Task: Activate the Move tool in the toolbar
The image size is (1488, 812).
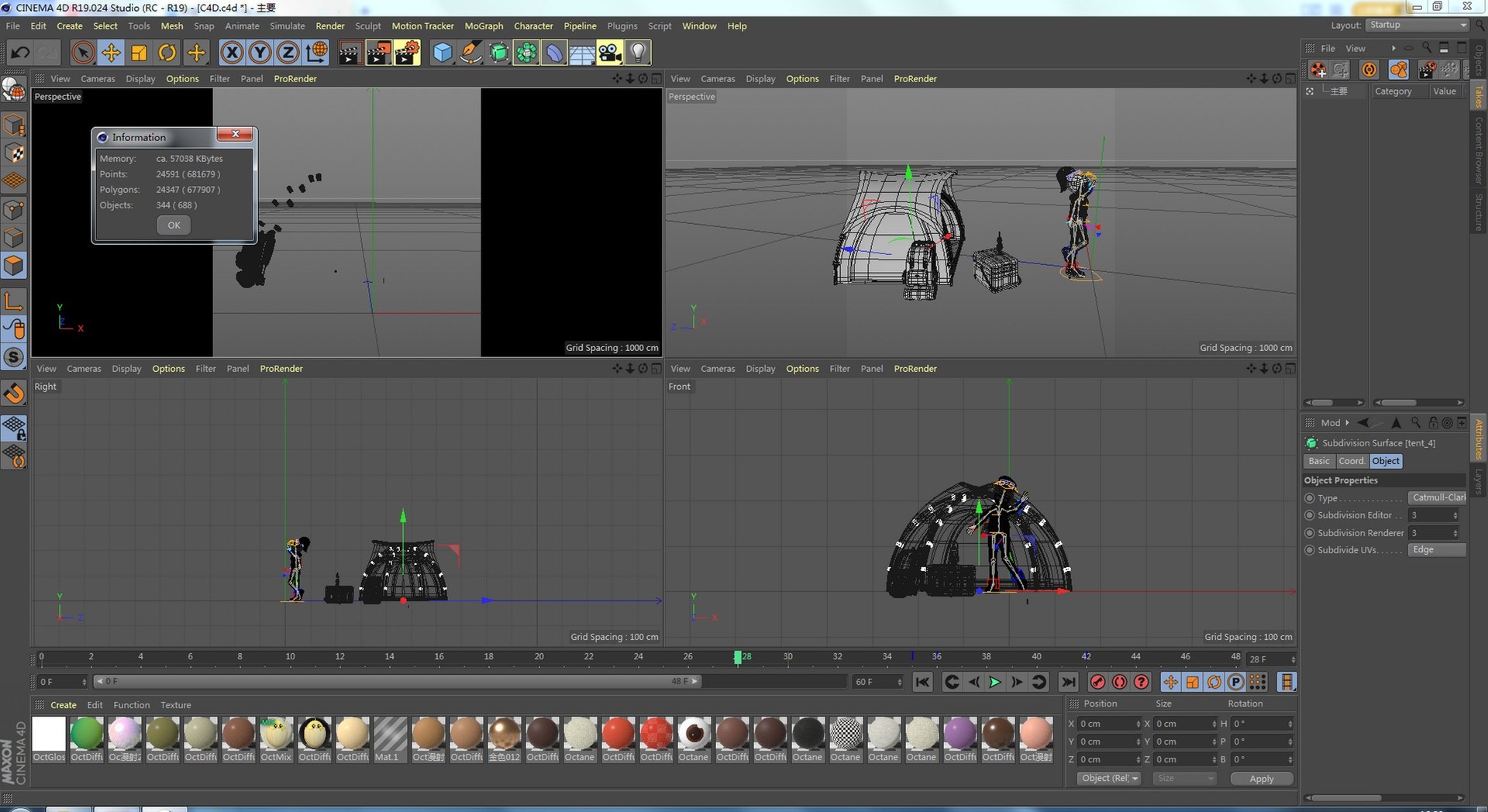Action: pos(111,53)
